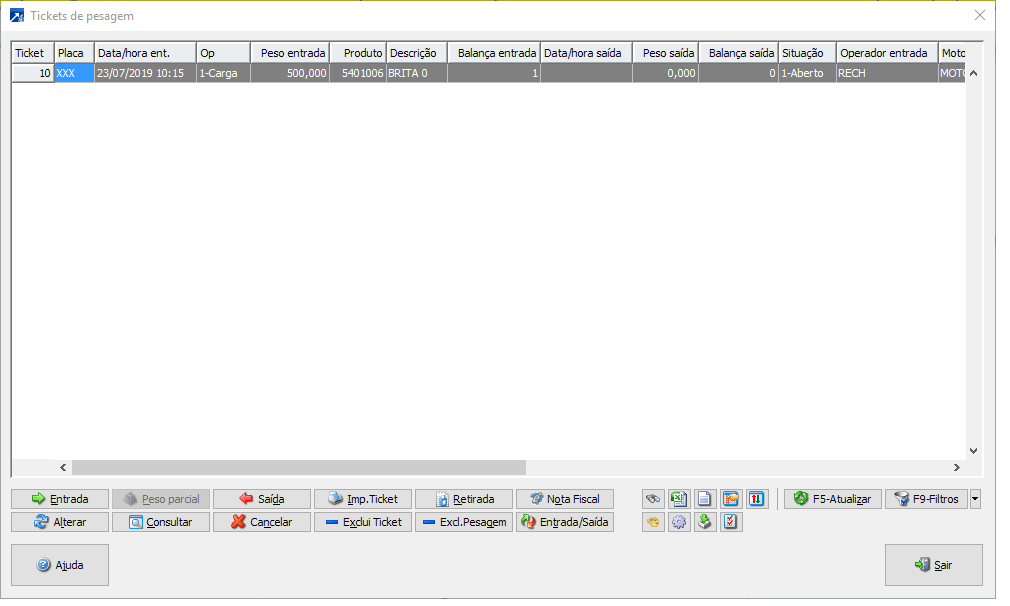Click the blank document page icon
The width and height of the screenshot is (1010, 606).
click(705, 499)
